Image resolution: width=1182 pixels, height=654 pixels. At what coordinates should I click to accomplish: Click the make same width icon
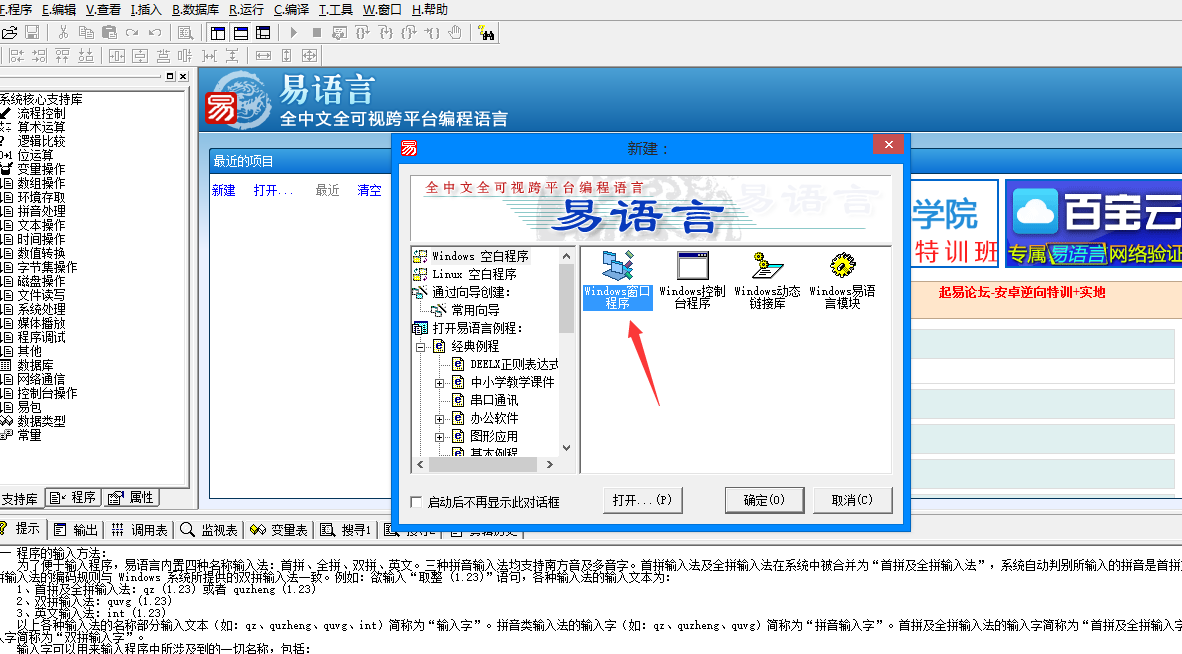263,55
